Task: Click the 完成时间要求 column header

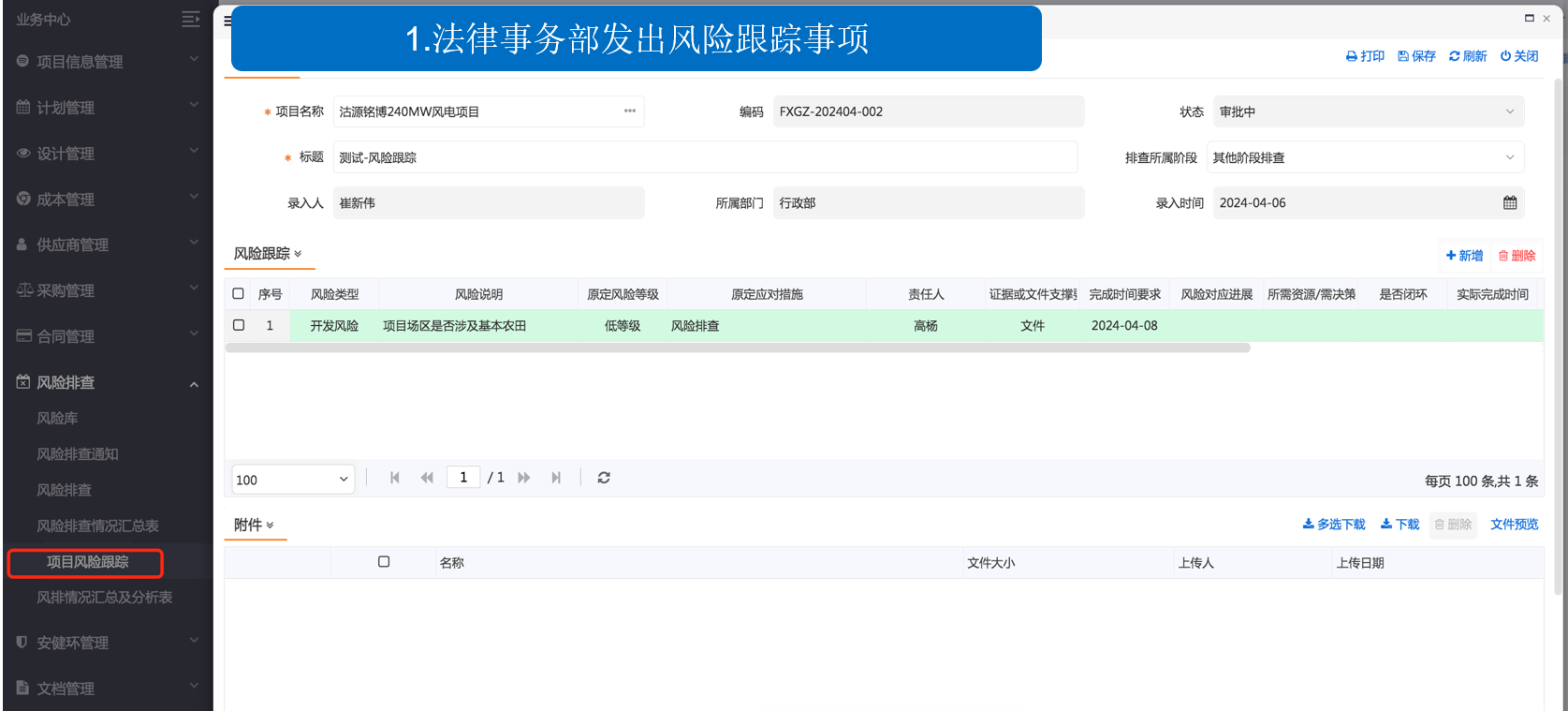Action: [1124, 294]
